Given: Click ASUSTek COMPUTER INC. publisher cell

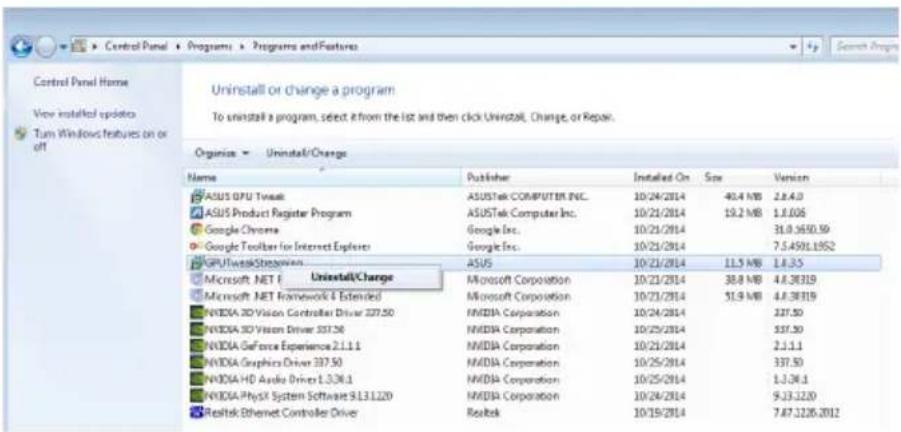Looking at the screenshot, I should pyautogui.click(x=529, y=196).
